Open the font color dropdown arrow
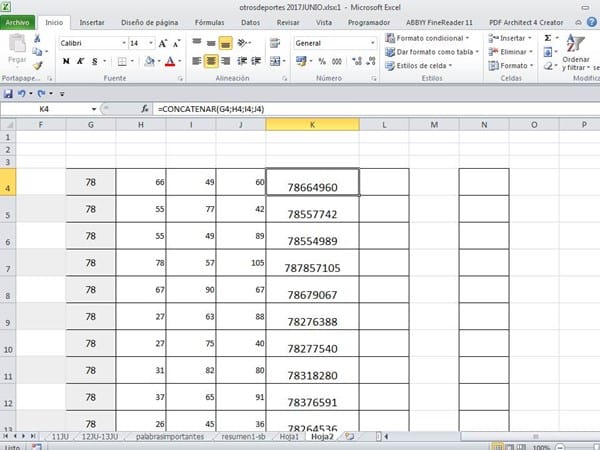600x450 pixels. (x=179, y=61)
